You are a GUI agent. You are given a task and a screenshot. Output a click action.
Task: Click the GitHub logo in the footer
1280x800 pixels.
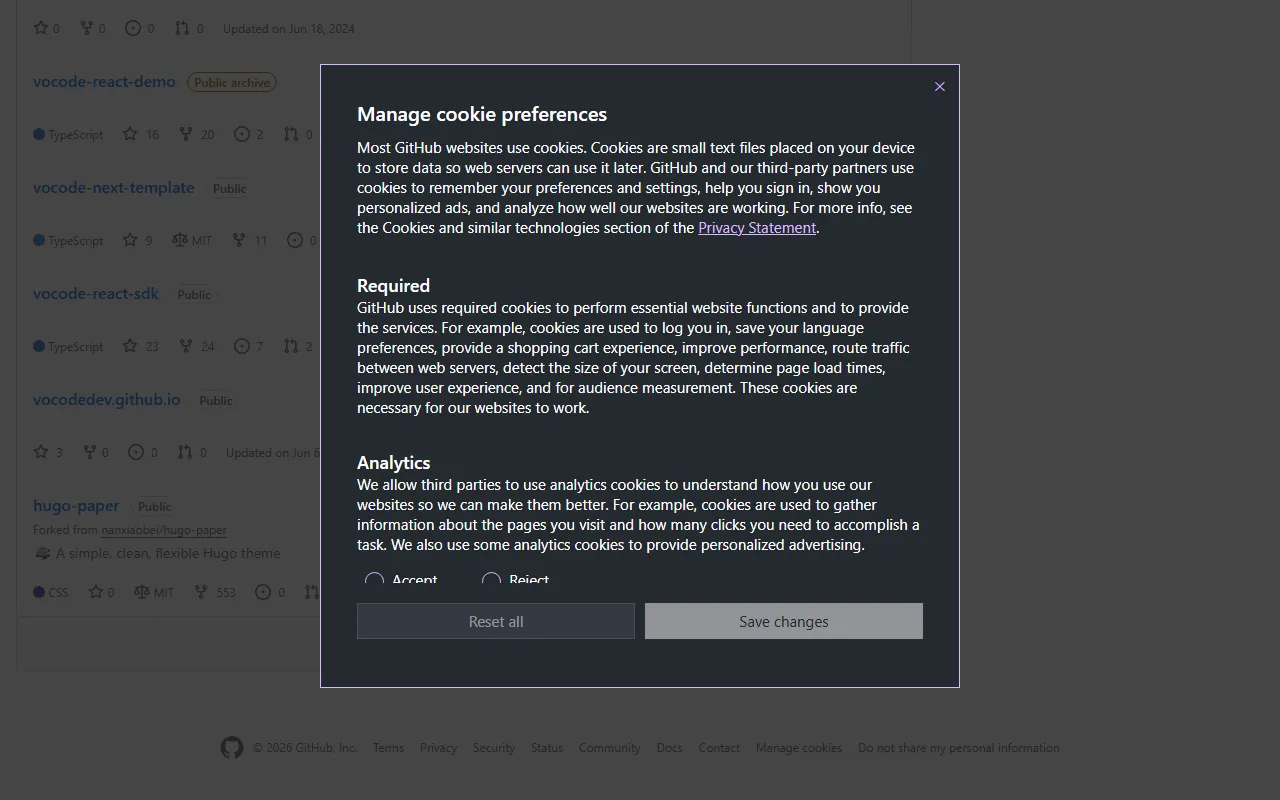pyautogui.click(x=232, y=748)
